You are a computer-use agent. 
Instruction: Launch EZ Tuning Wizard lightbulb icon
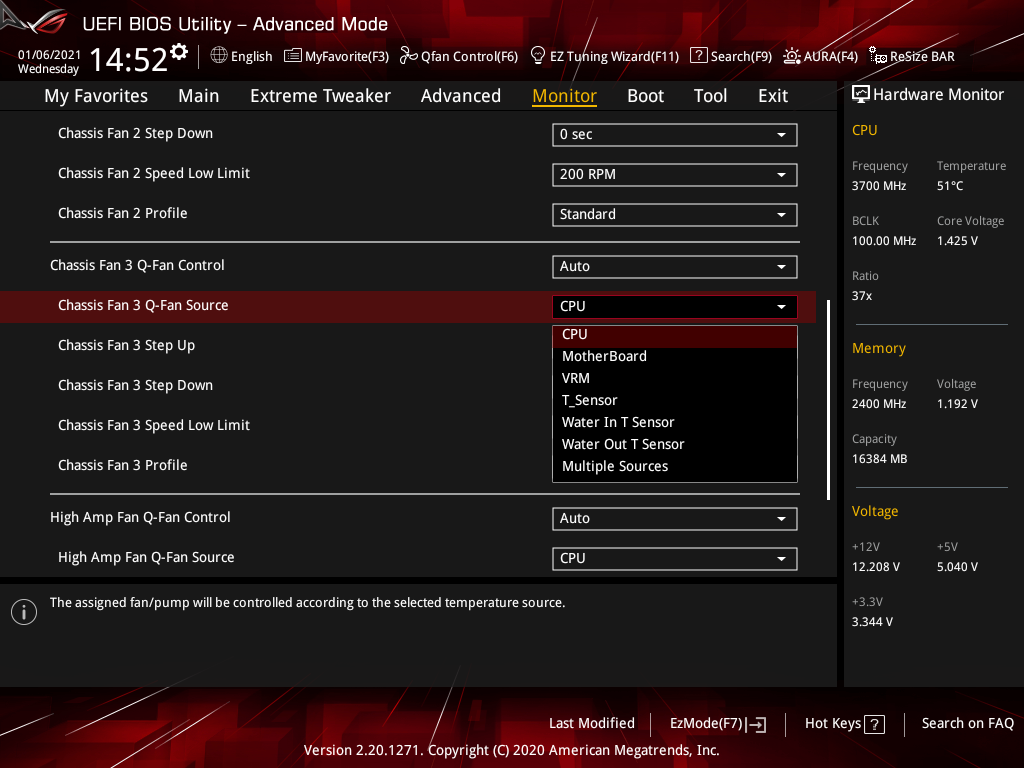pyautogui.click(x=537, y=56)
